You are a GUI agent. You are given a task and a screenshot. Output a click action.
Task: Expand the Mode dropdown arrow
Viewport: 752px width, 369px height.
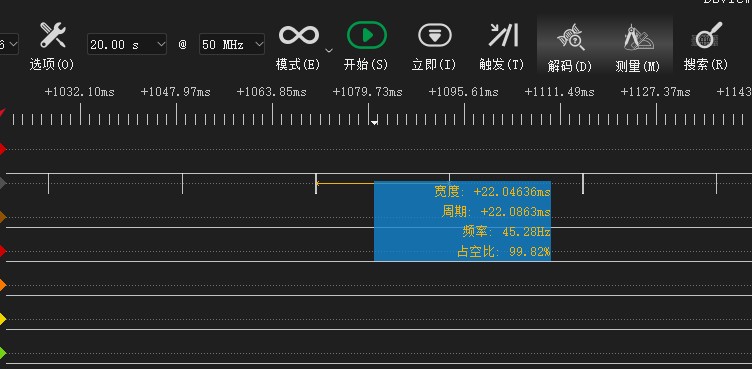pyautogui.click(x=329, y=49)
